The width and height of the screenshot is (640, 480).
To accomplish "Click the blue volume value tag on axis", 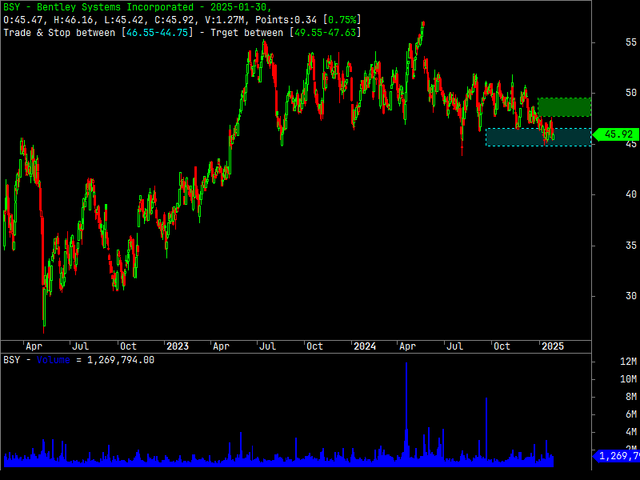I will coord(617,456).
